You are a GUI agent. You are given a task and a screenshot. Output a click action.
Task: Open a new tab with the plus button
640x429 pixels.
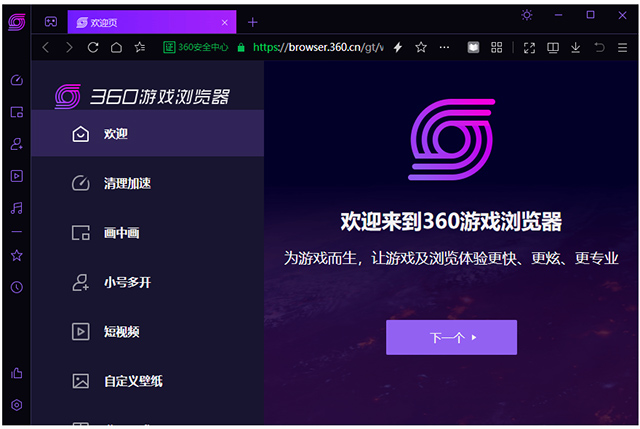253,22
